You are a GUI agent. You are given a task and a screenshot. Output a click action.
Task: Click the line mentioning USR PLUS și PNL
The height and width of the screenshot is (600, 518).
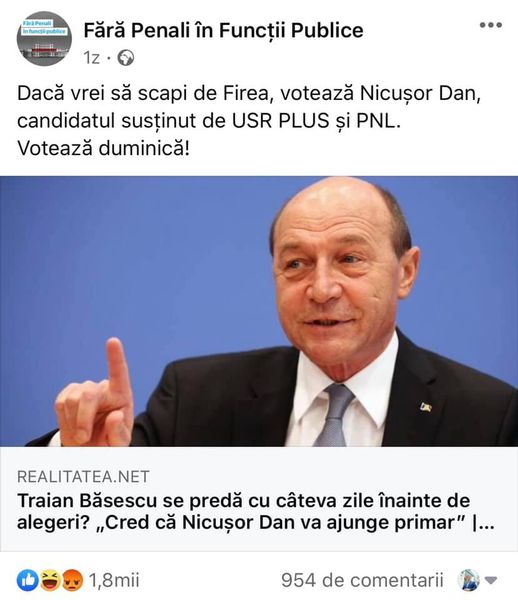[209, 121]
